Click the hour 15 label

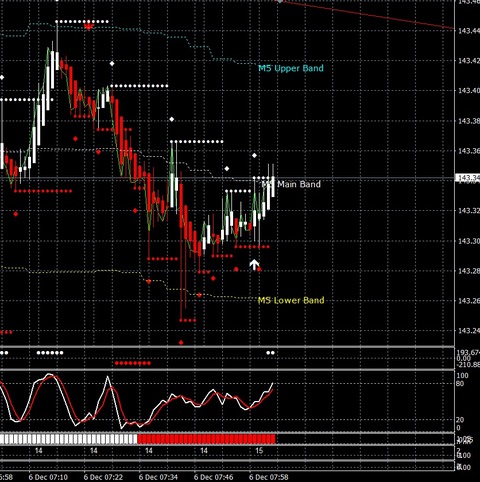(x=259, y=451)
